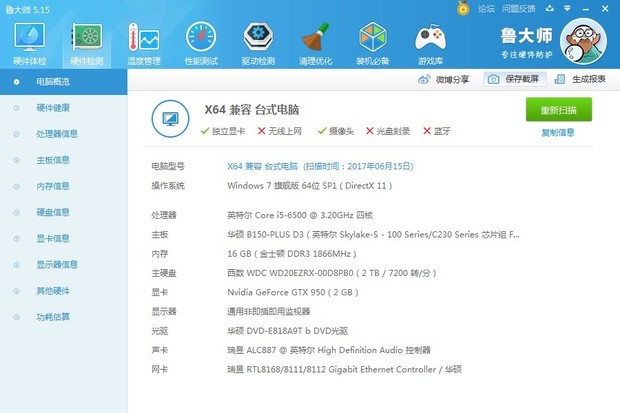
Task: Click the 独立显卡 check status
Action: 223,131
